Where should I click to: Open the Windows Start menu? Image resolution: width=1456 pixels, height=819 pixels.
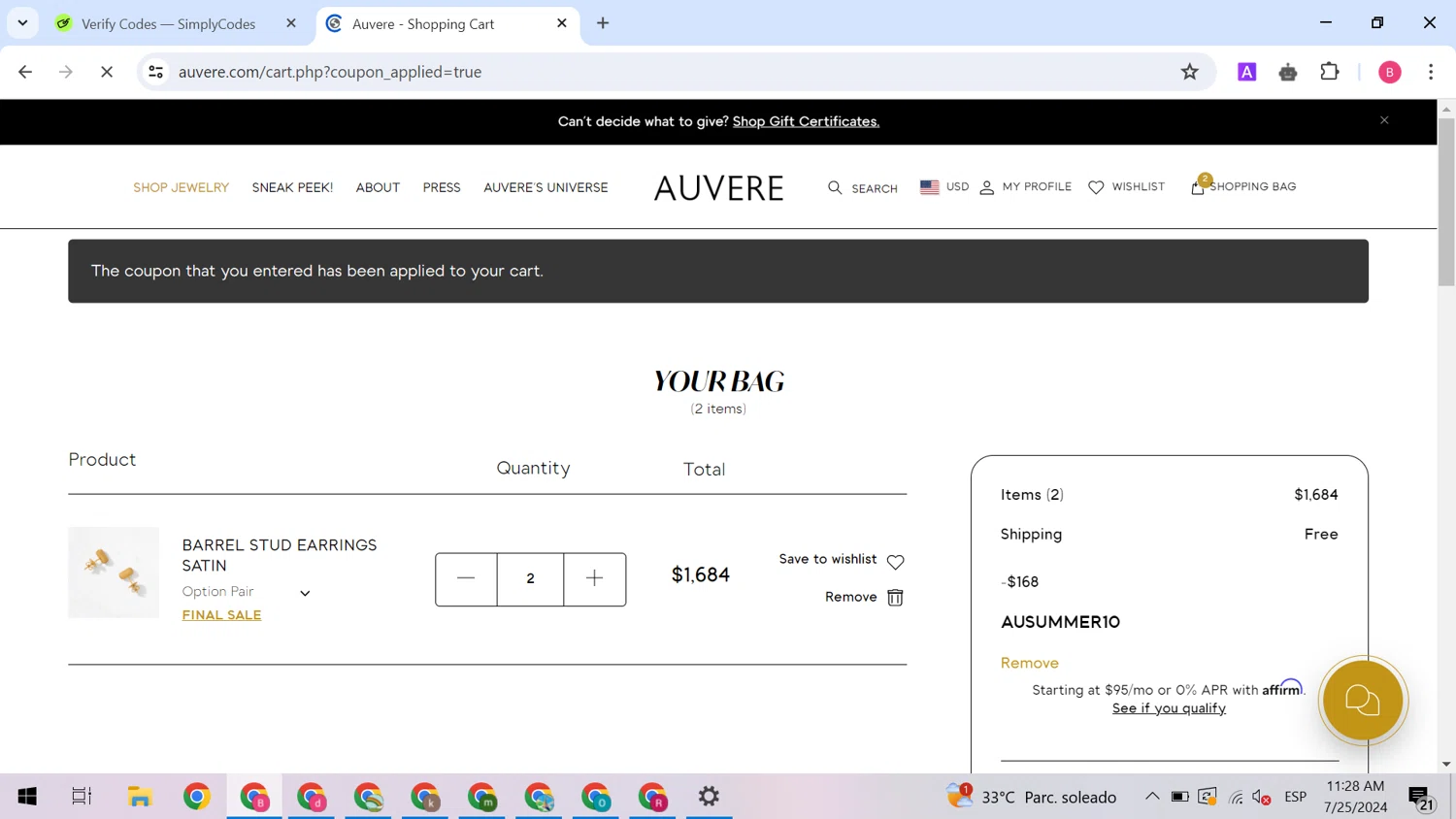pyautogui.click(x=27, y=797)
